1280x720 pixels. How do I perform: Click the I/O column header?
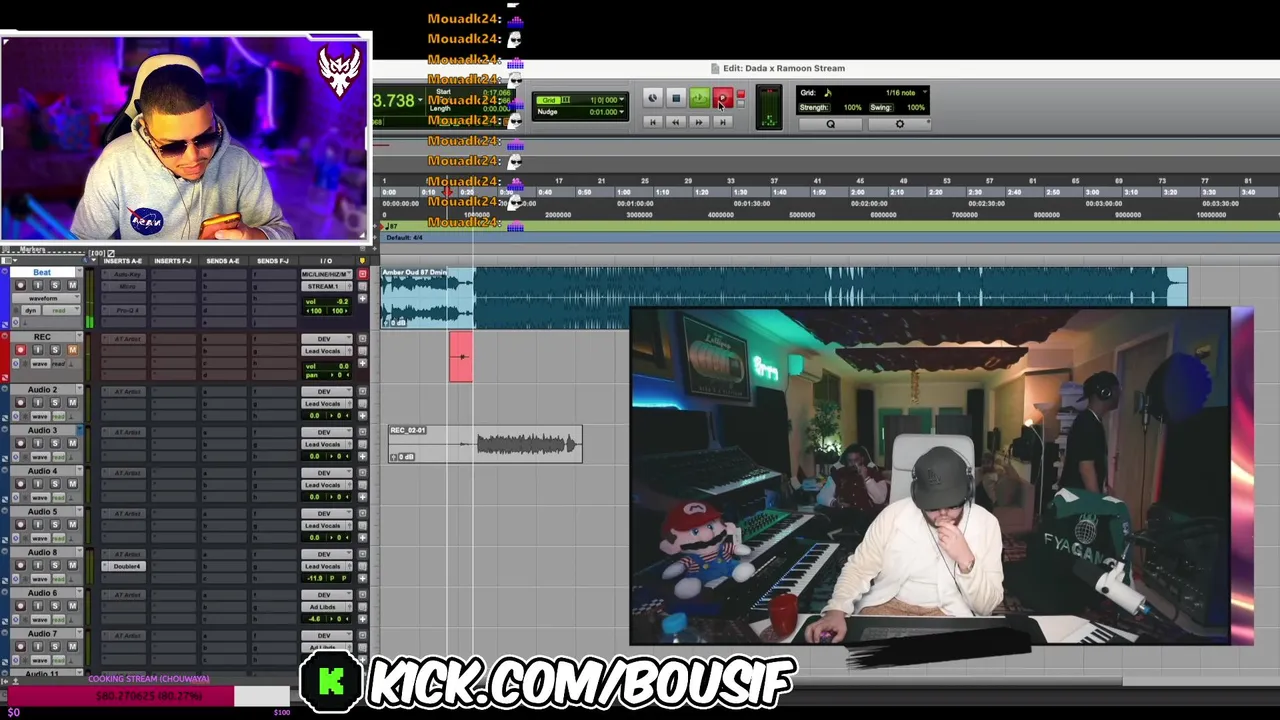(x=326, y=261)
